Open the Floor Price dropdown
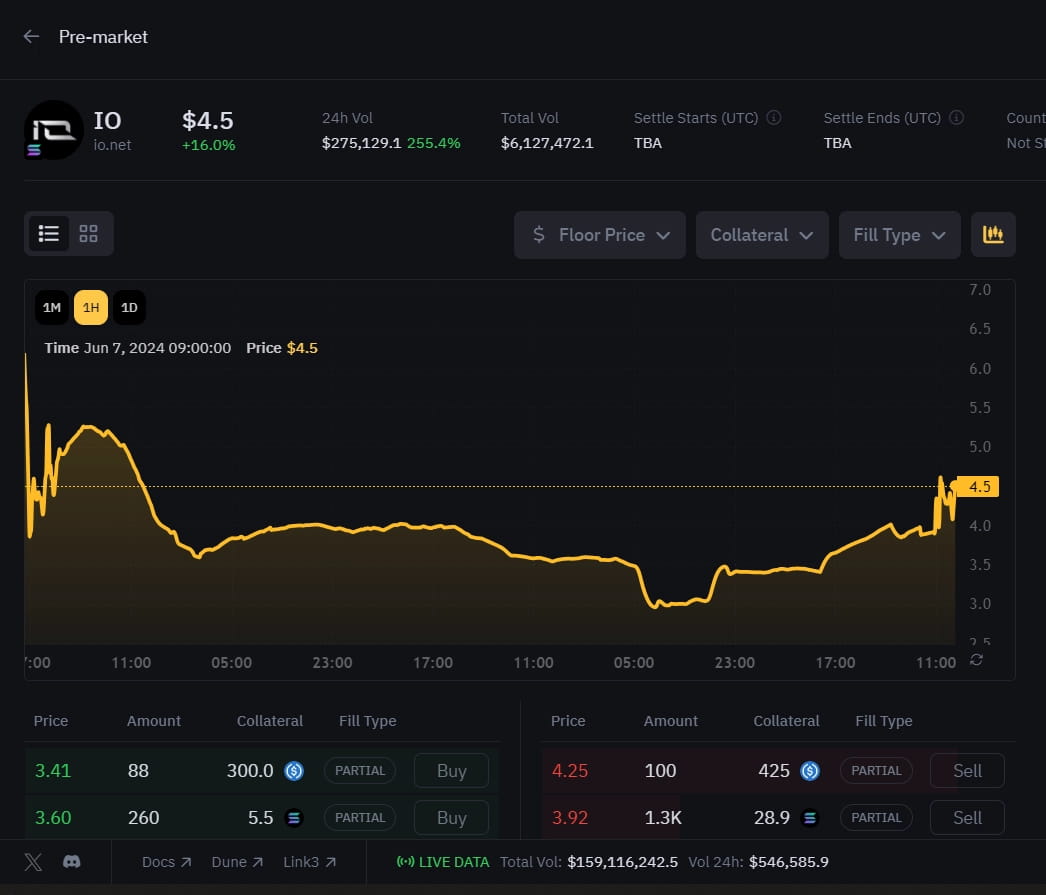 pos(600,235)
